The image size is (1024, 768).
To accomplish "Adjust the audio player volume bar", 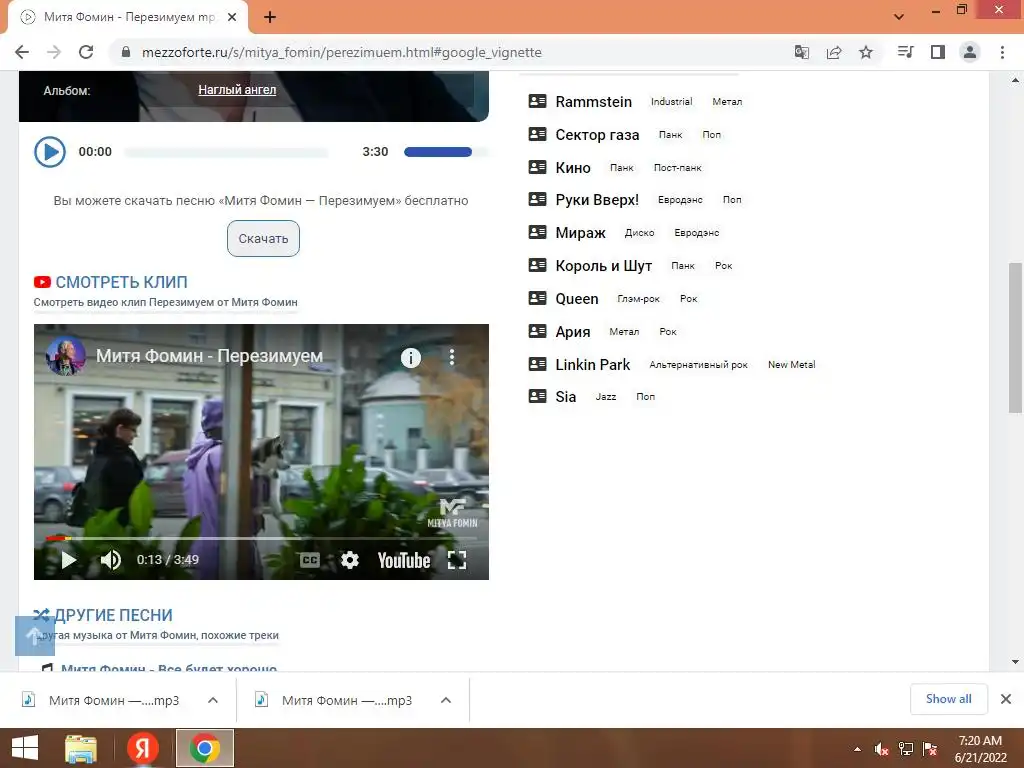I will coord(445,152).
